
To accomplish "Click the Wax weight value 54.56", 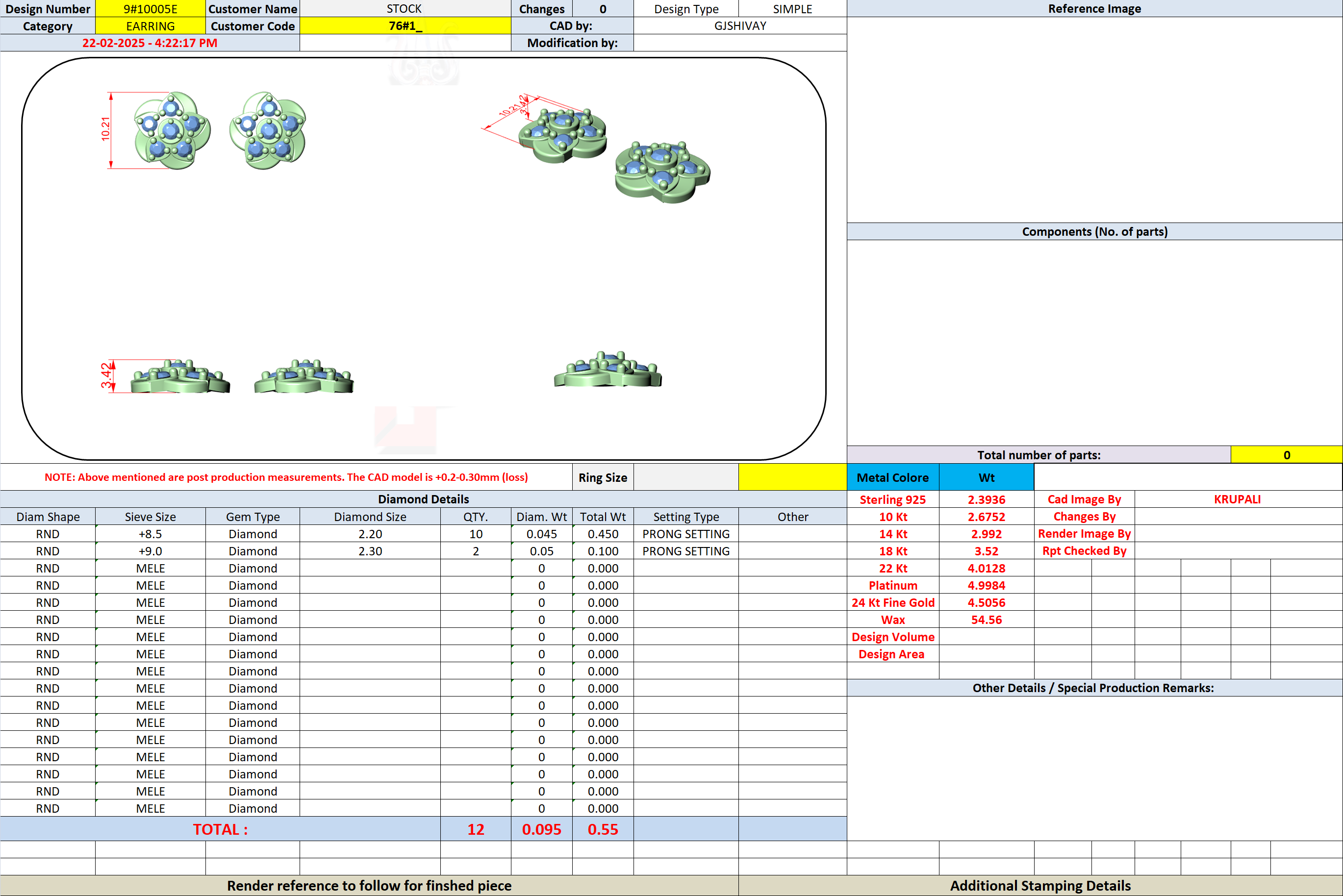I will 987,620.
